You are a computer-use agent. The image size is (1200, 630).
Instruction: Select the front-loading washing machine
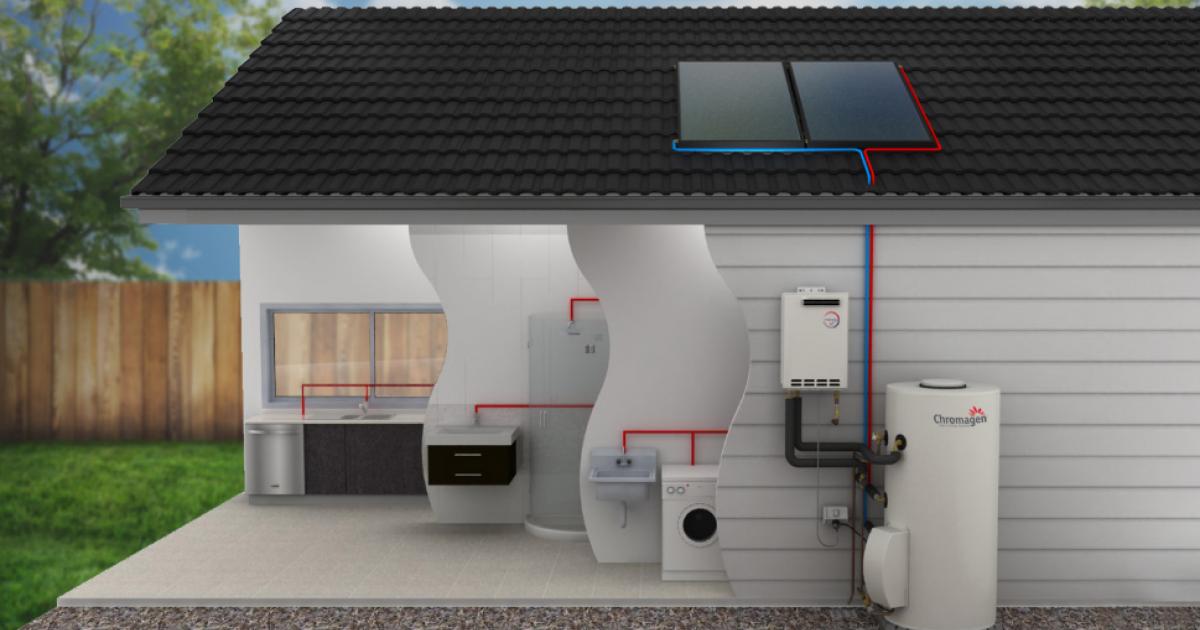pyautogui.click(x=691, y=522)
